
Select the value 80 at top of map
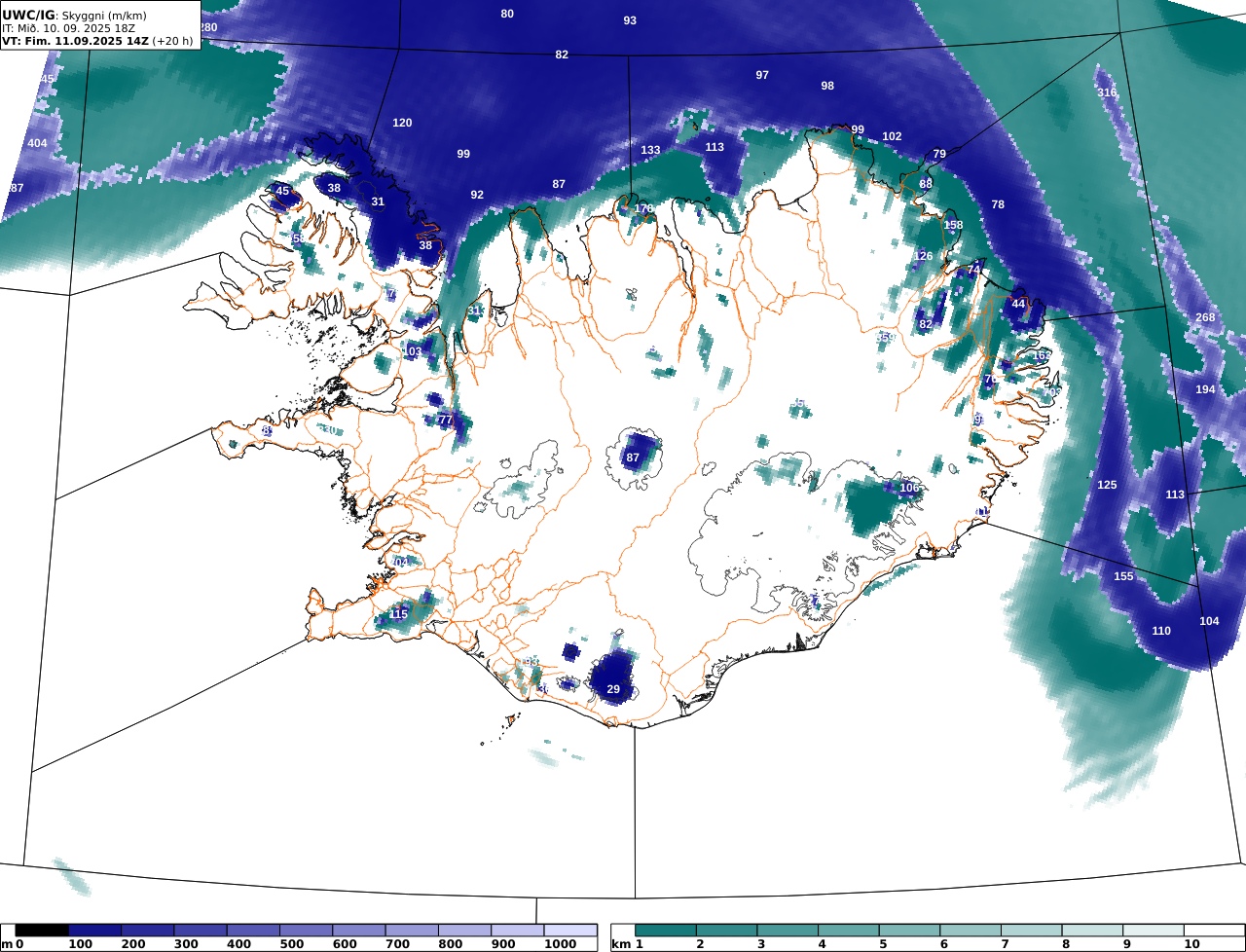507,14
